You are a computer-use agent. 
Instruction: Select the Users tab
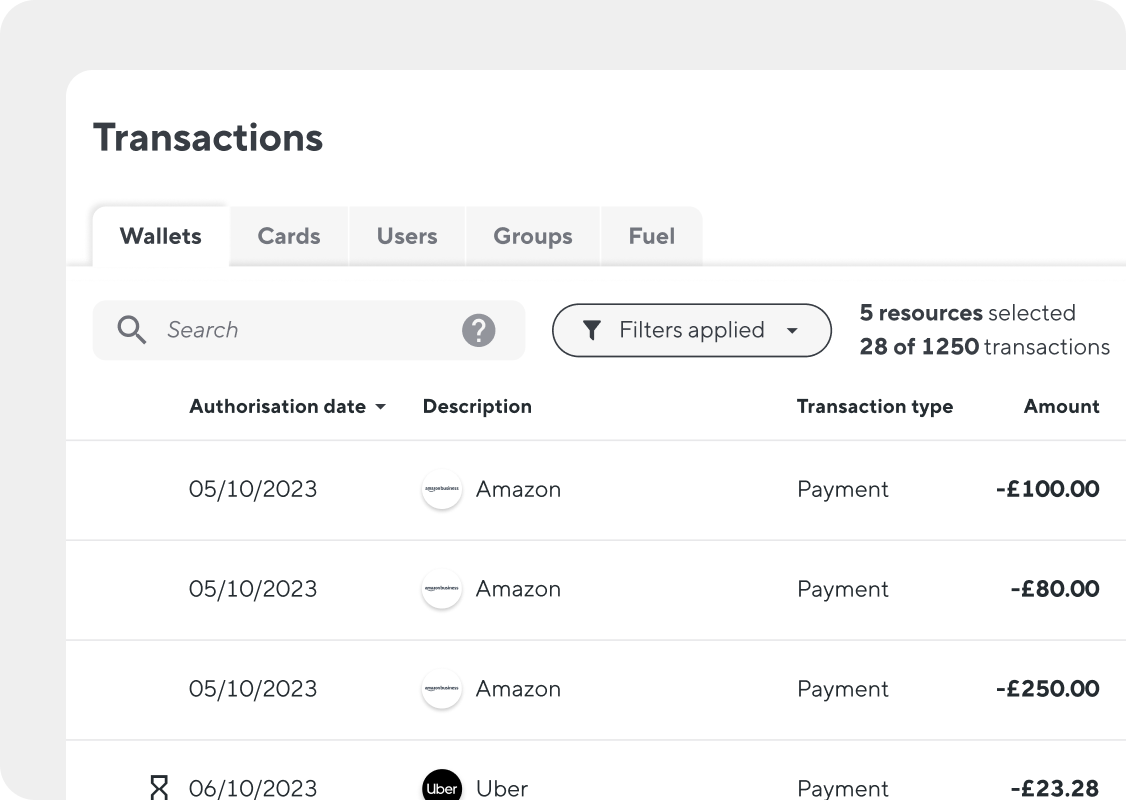tap(407, 236)
